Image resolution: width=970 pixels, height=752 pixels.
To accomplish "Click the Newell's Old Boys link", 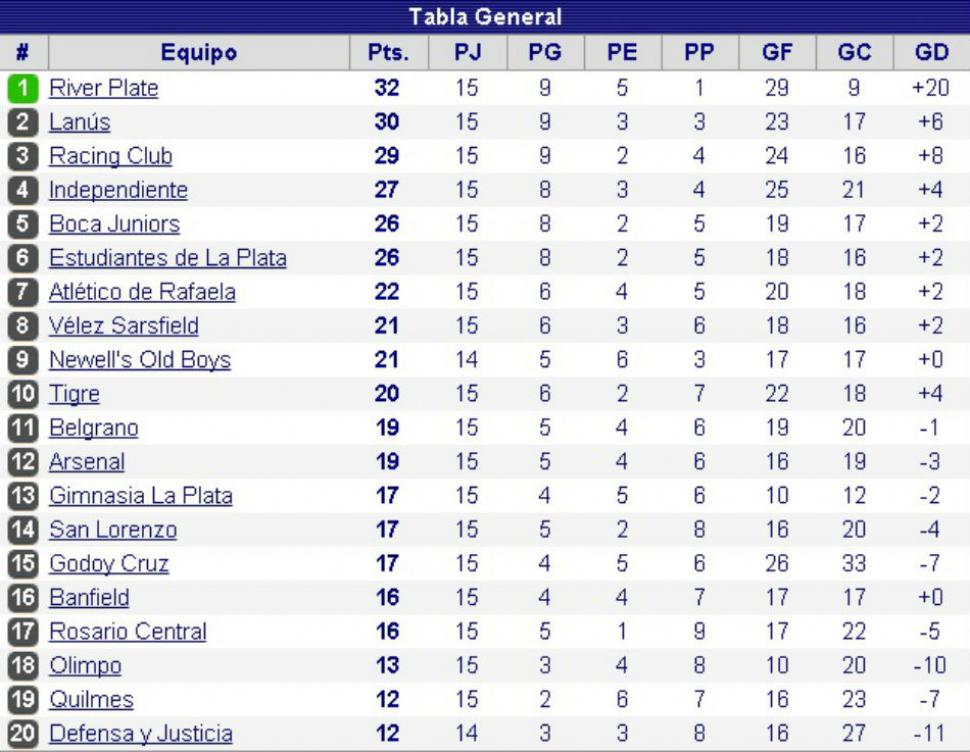I will click(x=140, y=360).
